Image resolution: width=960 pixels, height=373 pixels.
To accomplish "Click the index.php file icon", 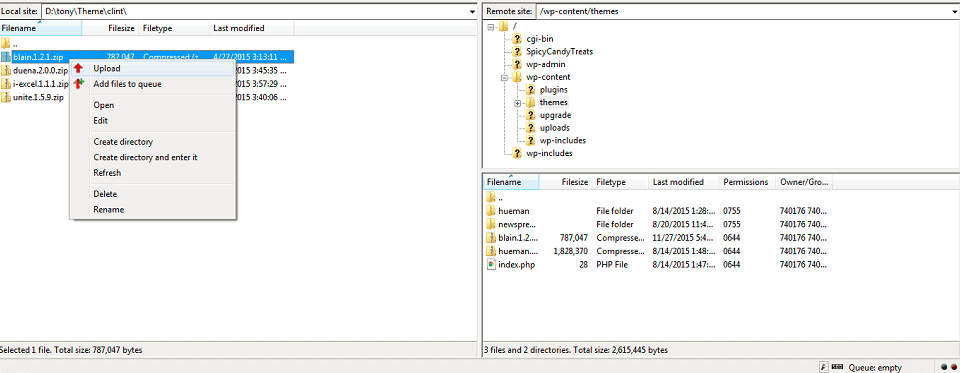I will 491,265.
